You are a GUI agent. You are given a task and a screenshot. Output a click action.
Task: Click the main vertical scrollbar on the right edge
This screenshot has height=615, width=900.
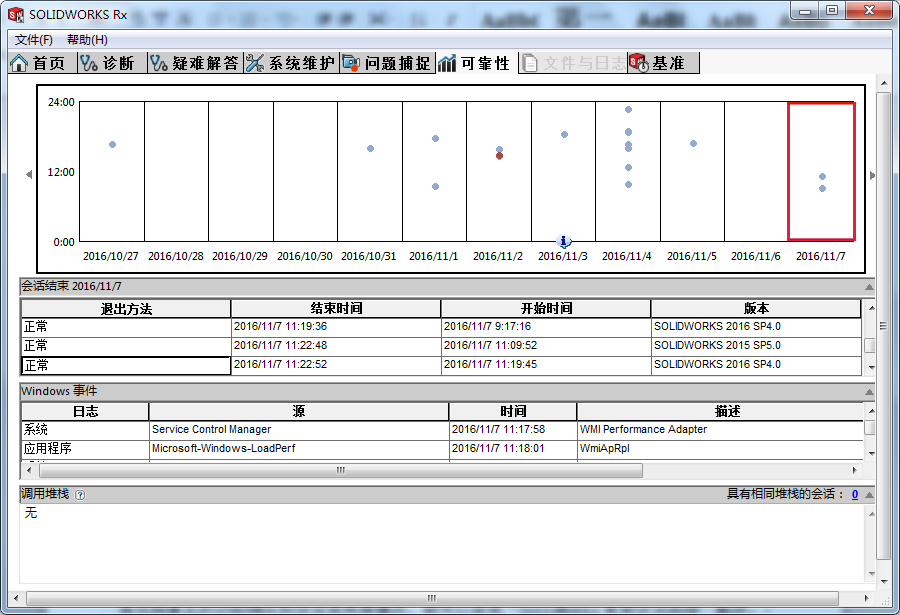coord(884,326)
